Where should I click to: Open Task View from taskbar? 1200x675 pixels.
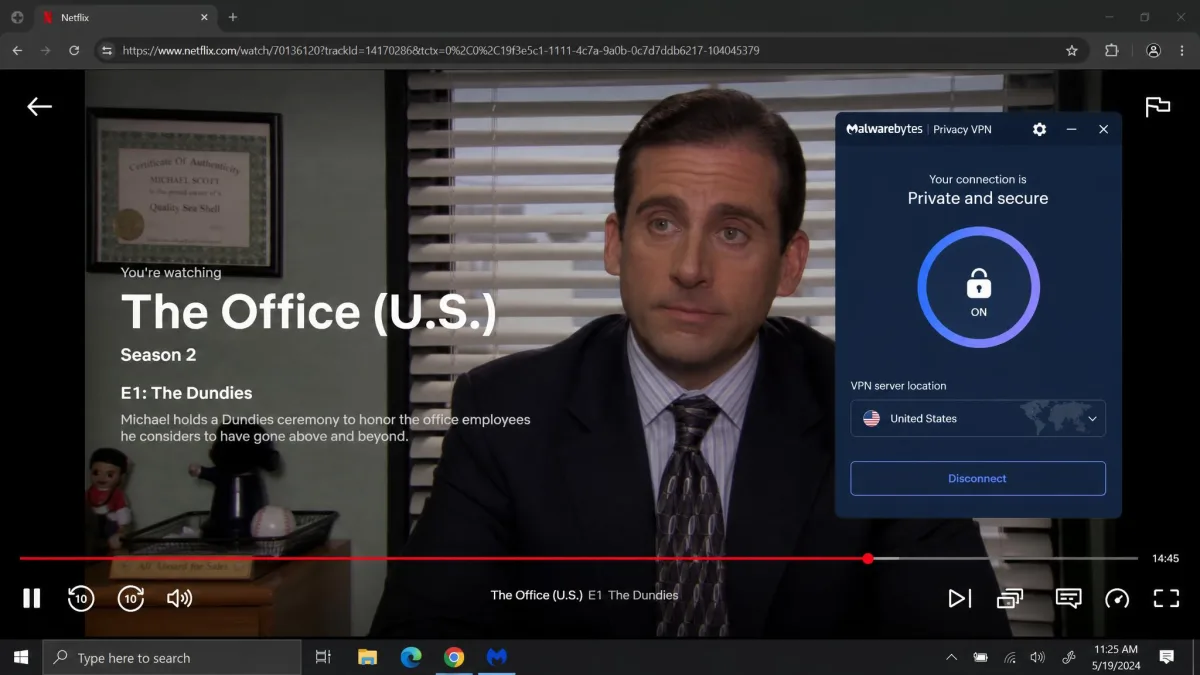point(323,657)
